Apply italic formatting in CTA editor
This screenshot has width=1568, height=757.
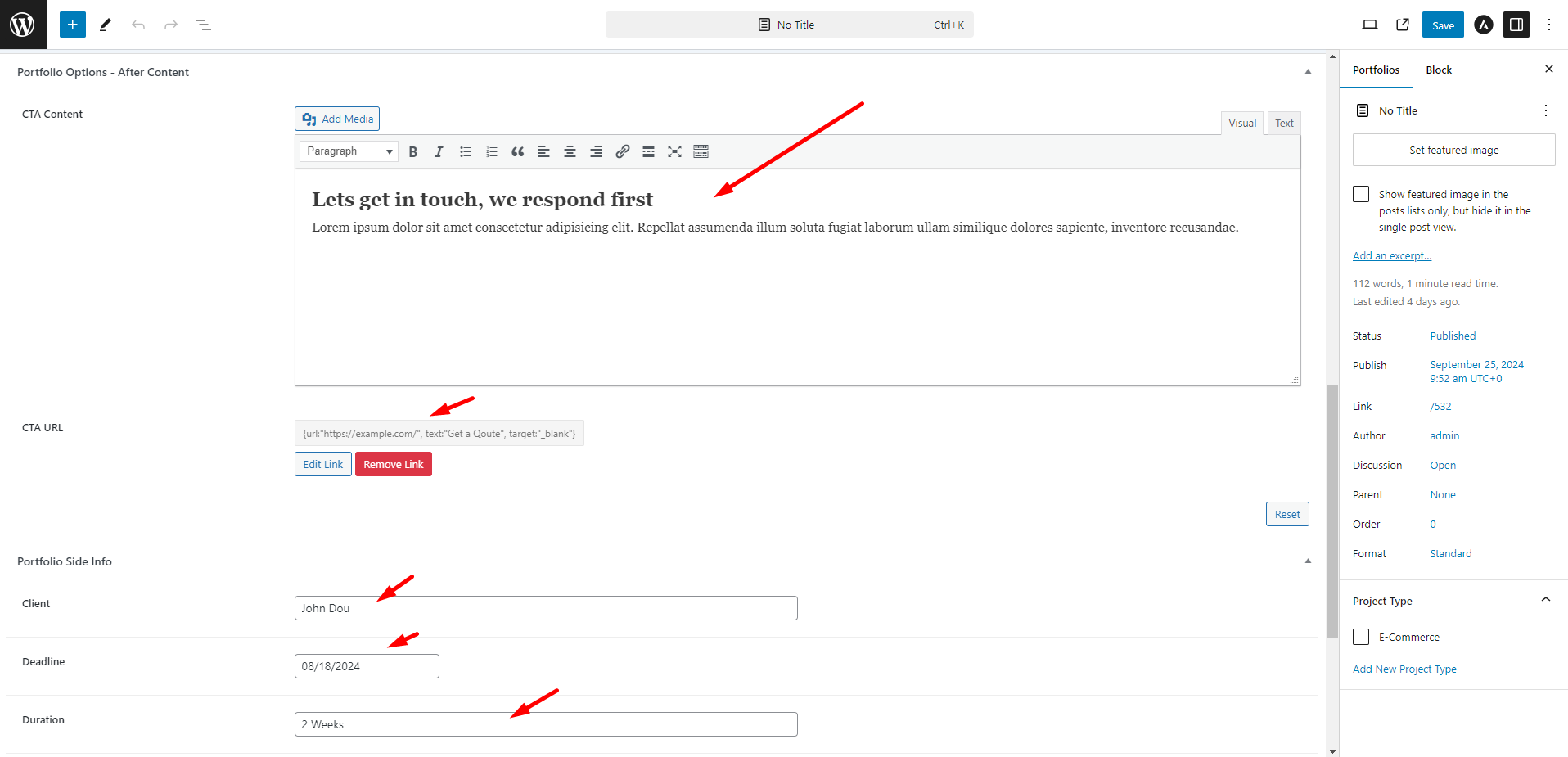pyautogui.click(x=439, y=151)
